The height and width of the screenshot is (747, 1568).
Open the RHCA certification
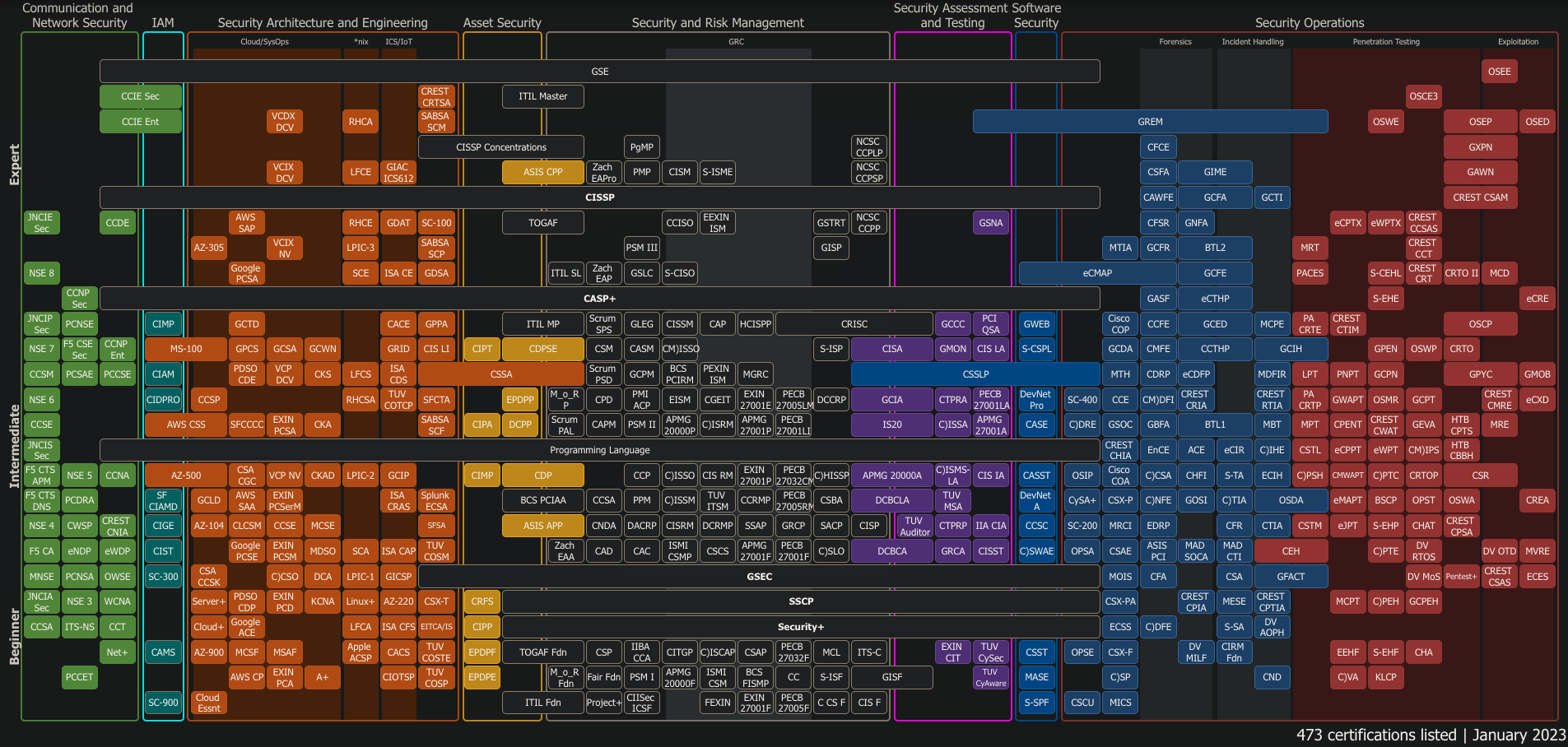pyautogui.click(x=361, y=122)
